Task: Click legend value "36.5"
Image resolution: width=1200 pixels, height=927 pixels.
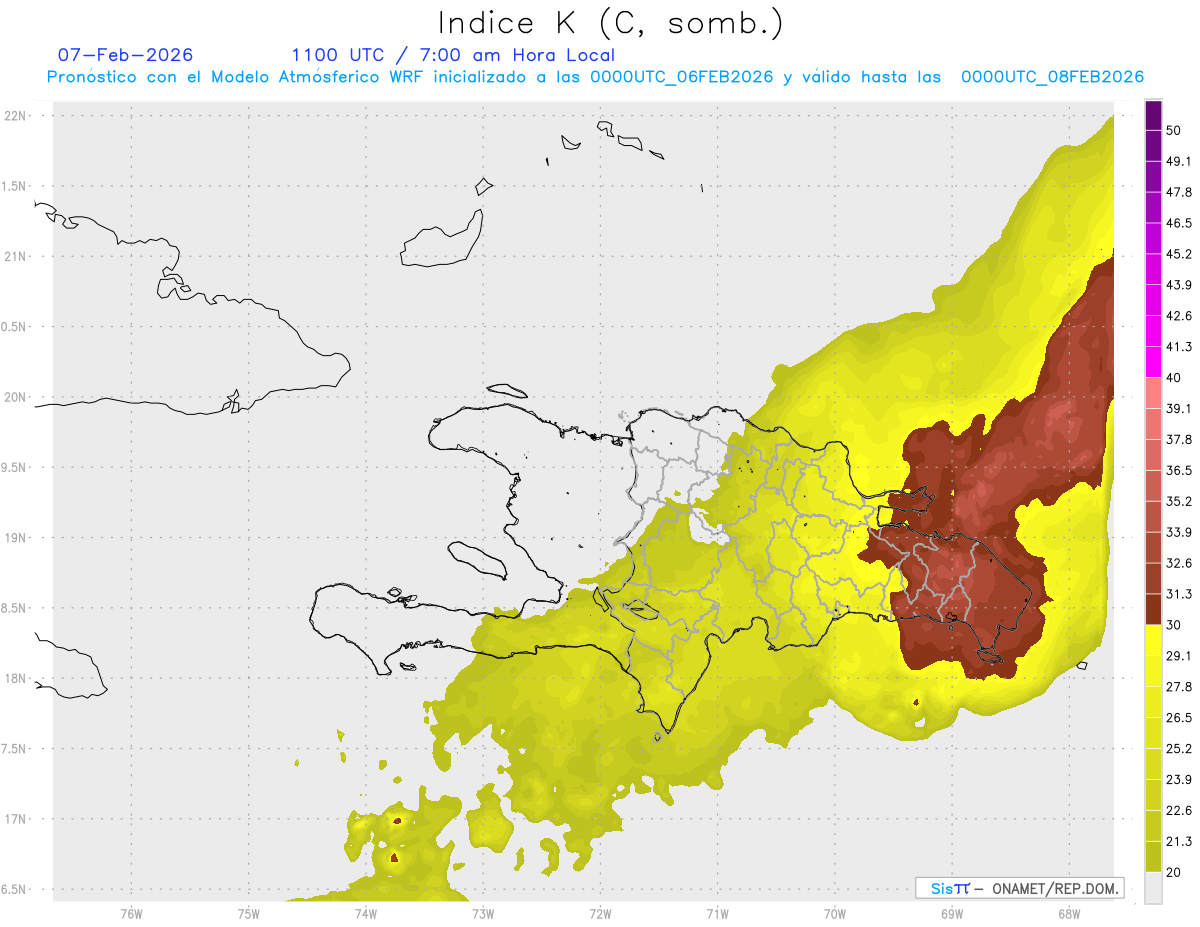Action: [1179, 470]
